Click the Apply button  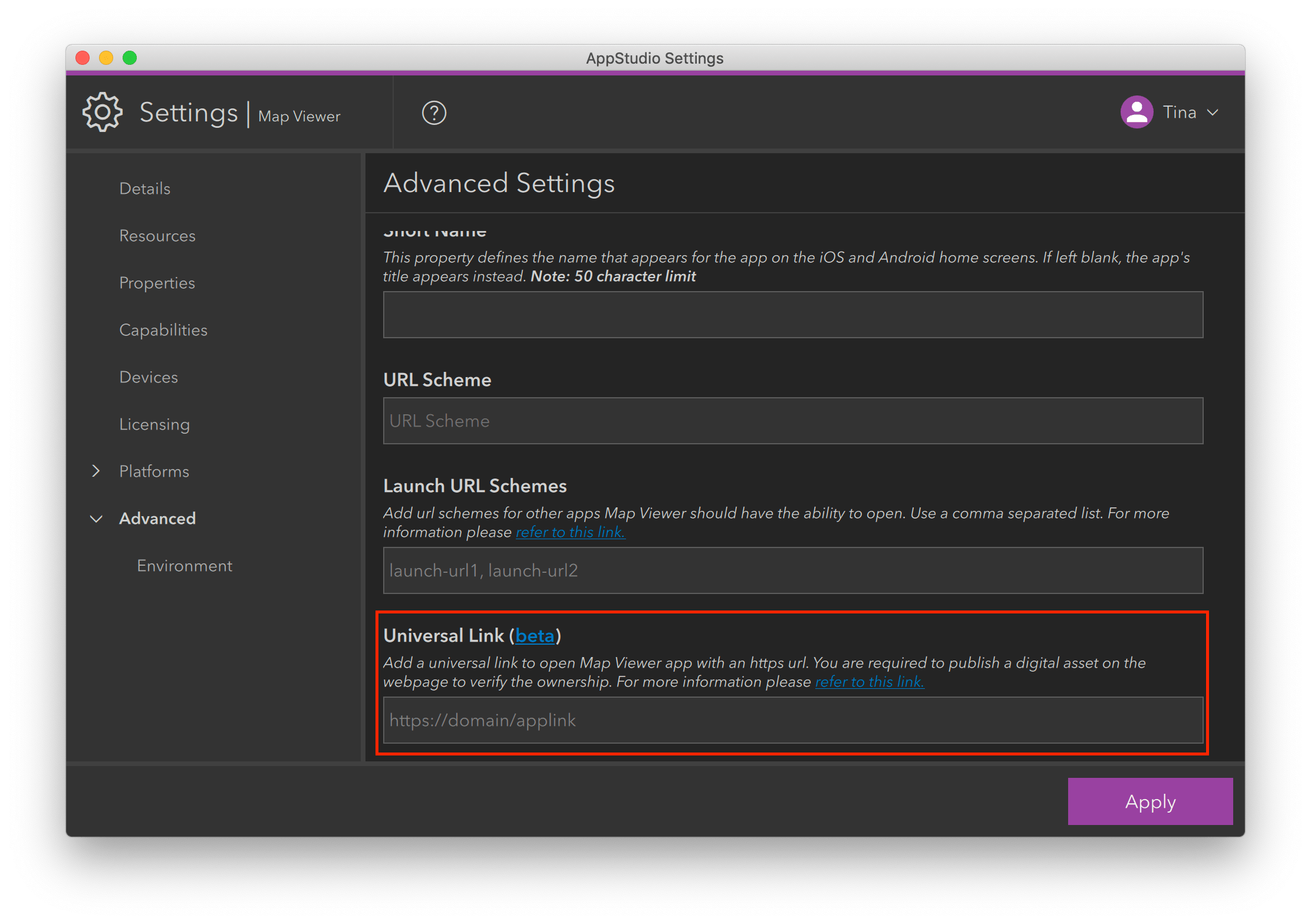[x=1150, y=801]
